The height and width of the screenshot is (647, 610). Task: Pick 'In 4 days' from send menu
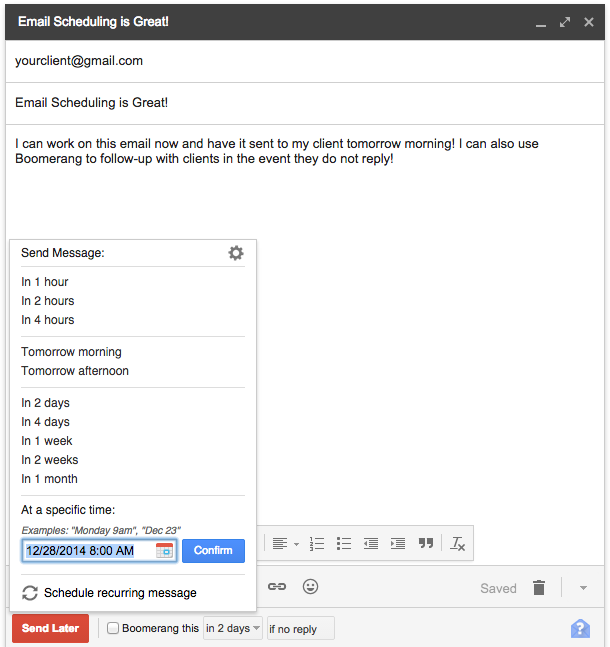coord(45,422)
